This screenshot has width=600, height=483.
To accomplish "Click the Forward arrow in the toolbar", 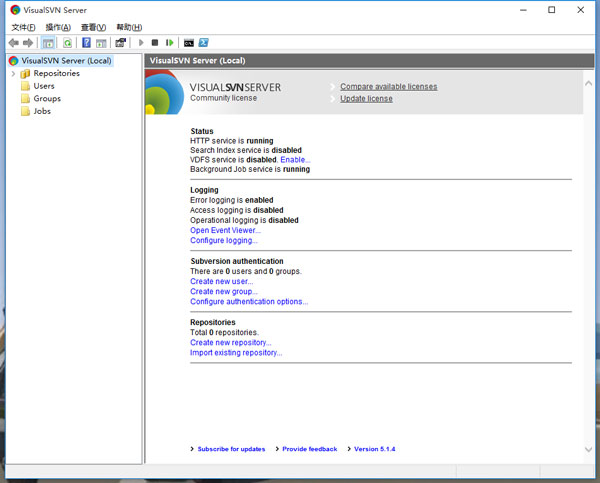I will 28,43.
